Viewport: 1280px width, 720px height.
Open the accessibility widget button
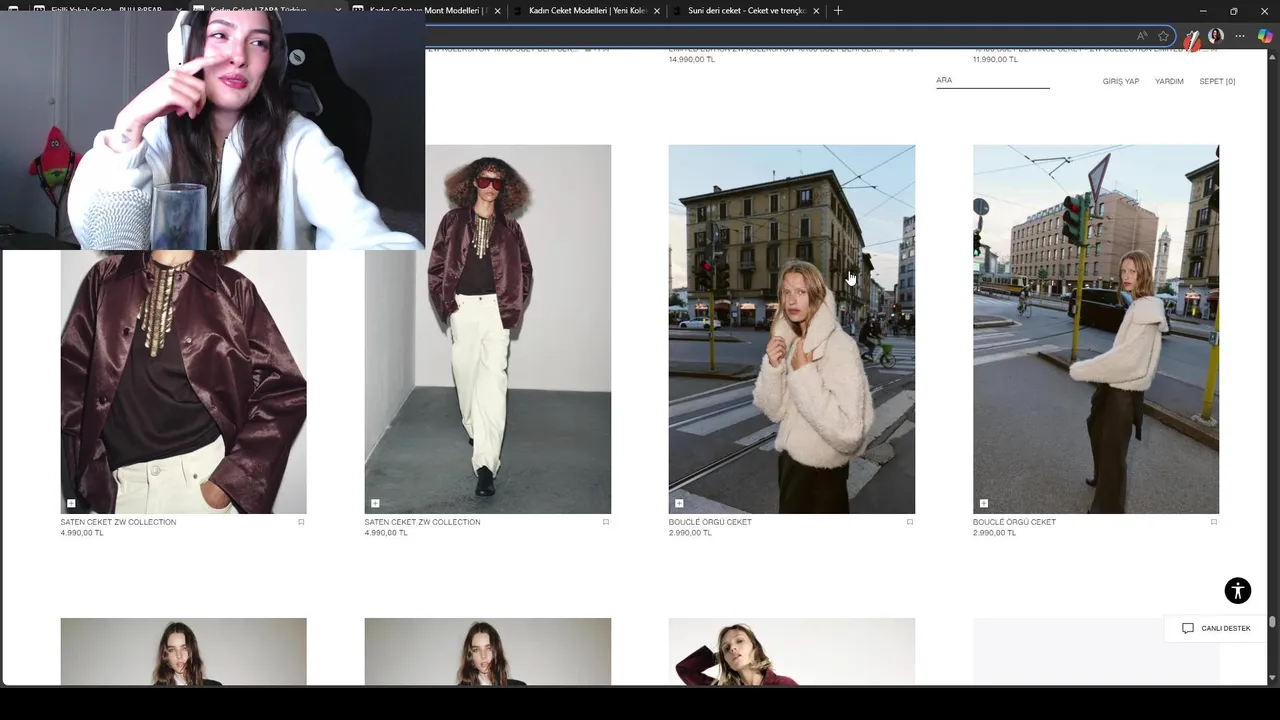point(1238,590)
